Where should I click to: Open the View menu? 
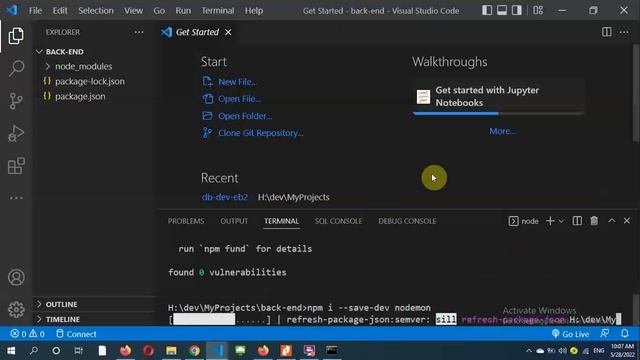pos(133,11)
